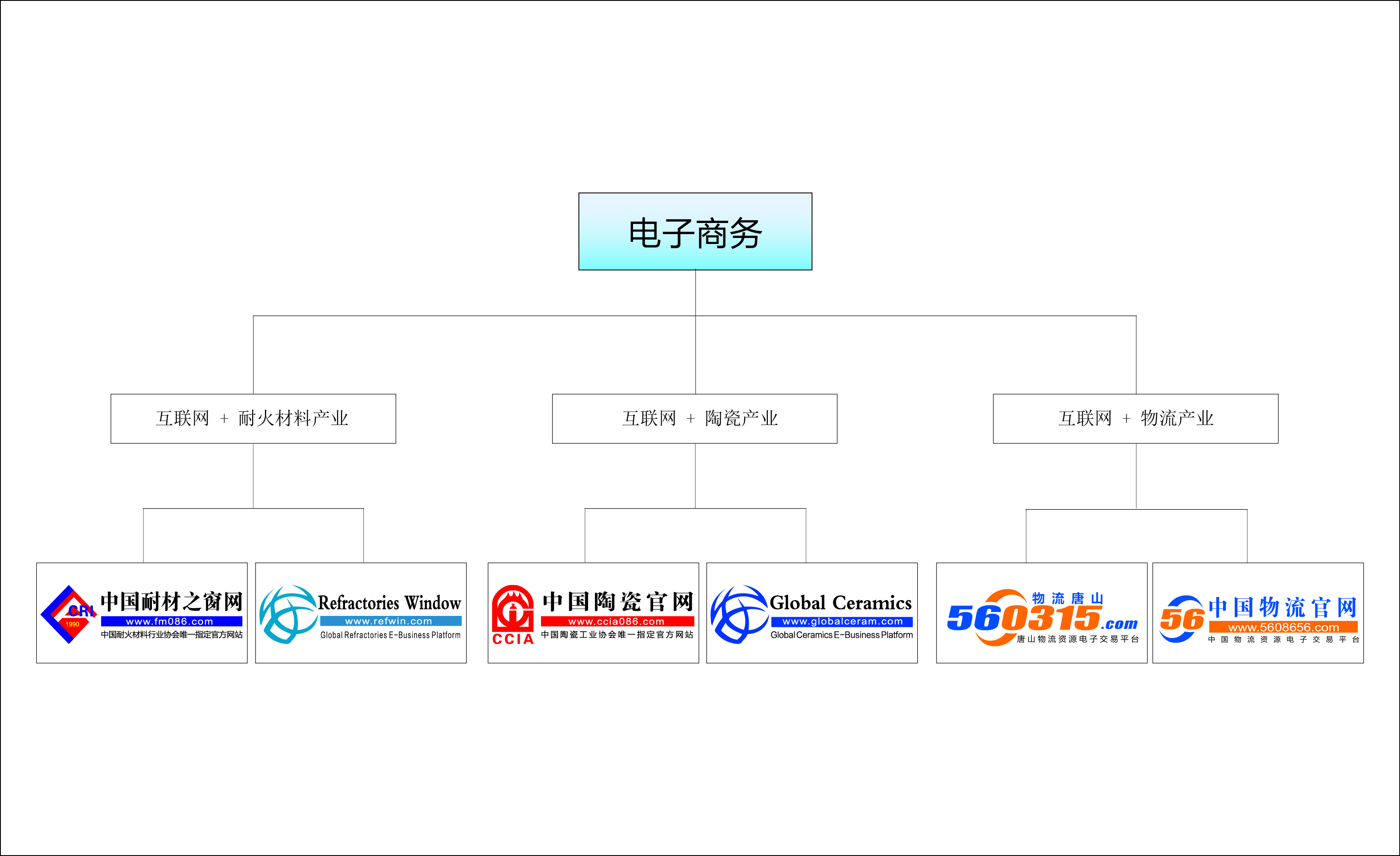
Task: Click the 中国物流官网 title text
Action: [x=1283, y=607]
